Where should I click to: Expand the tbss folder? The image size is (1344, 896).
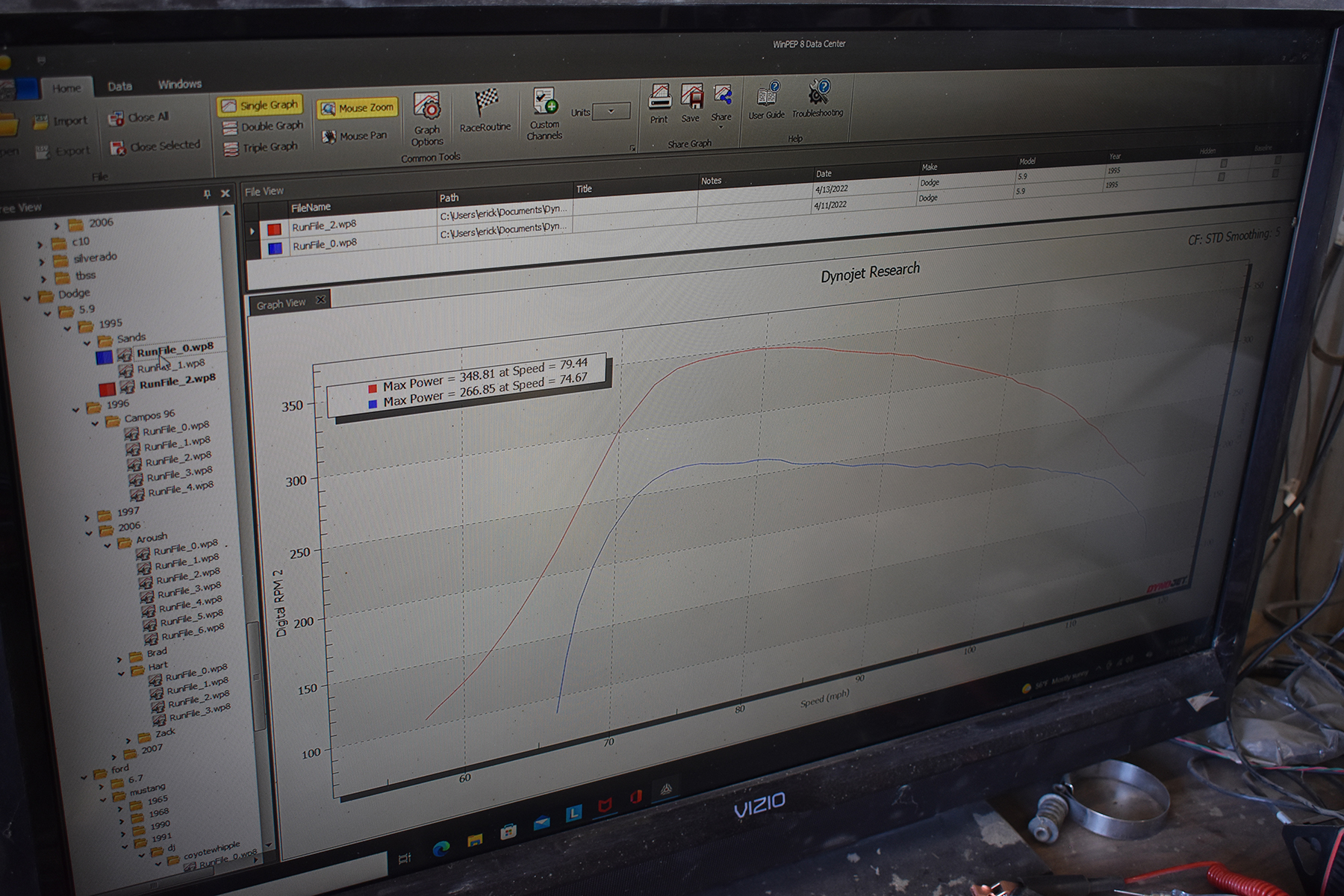click(x=43, y=279)
